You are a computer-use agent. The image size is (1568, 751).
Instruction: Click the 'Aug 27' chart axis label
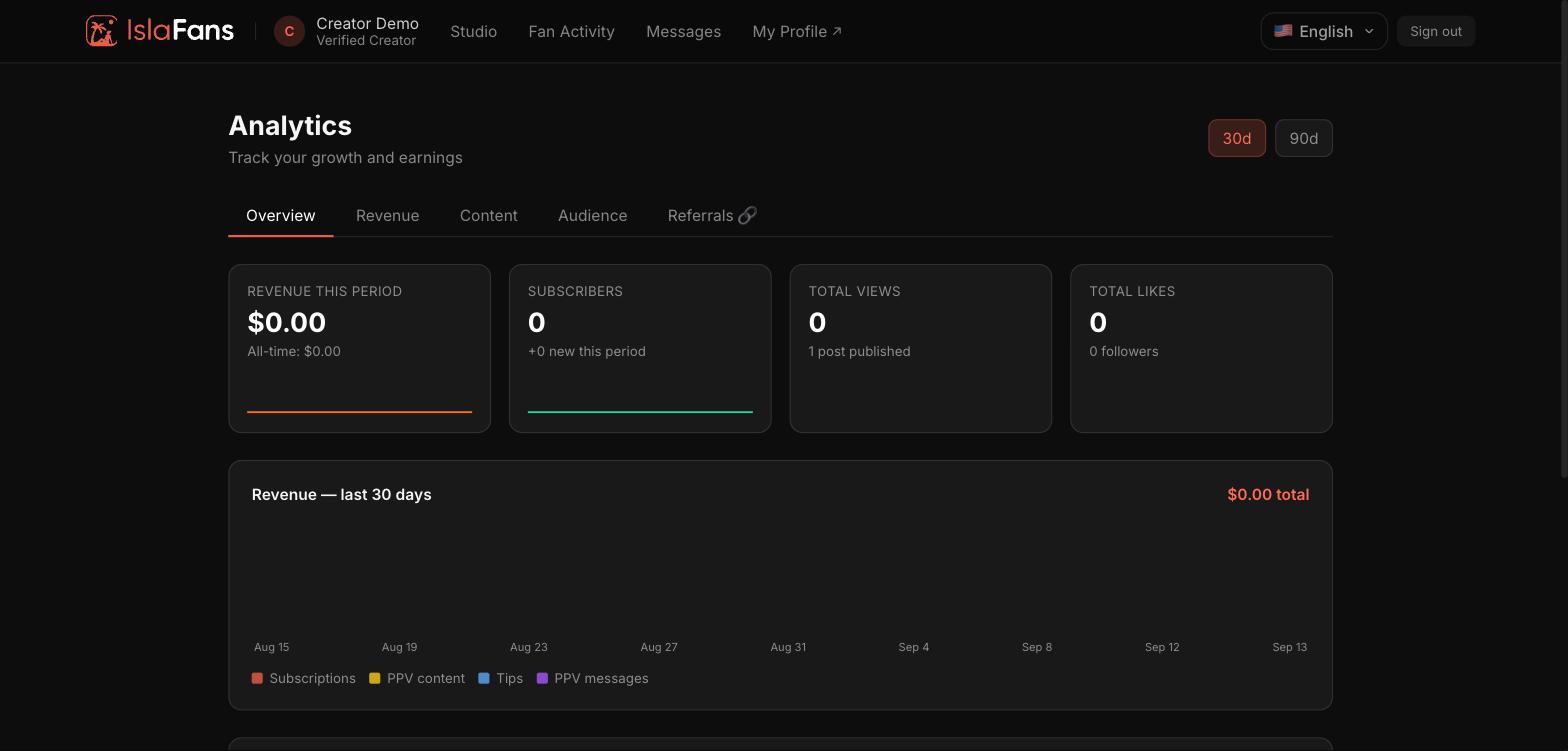659,647
